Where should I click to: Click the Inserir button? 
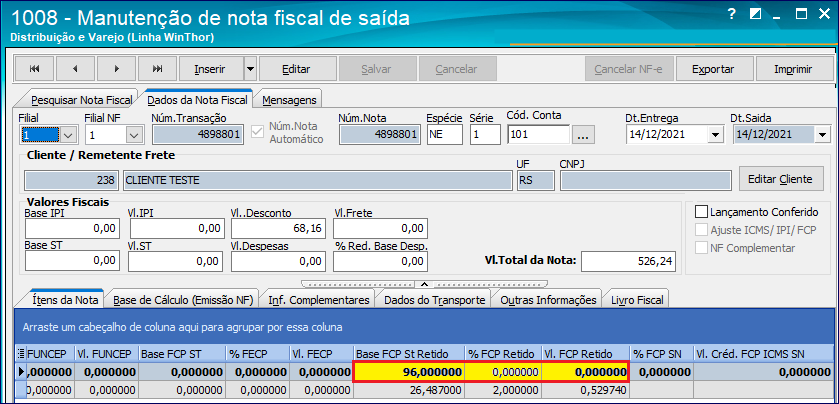(210, 69)
